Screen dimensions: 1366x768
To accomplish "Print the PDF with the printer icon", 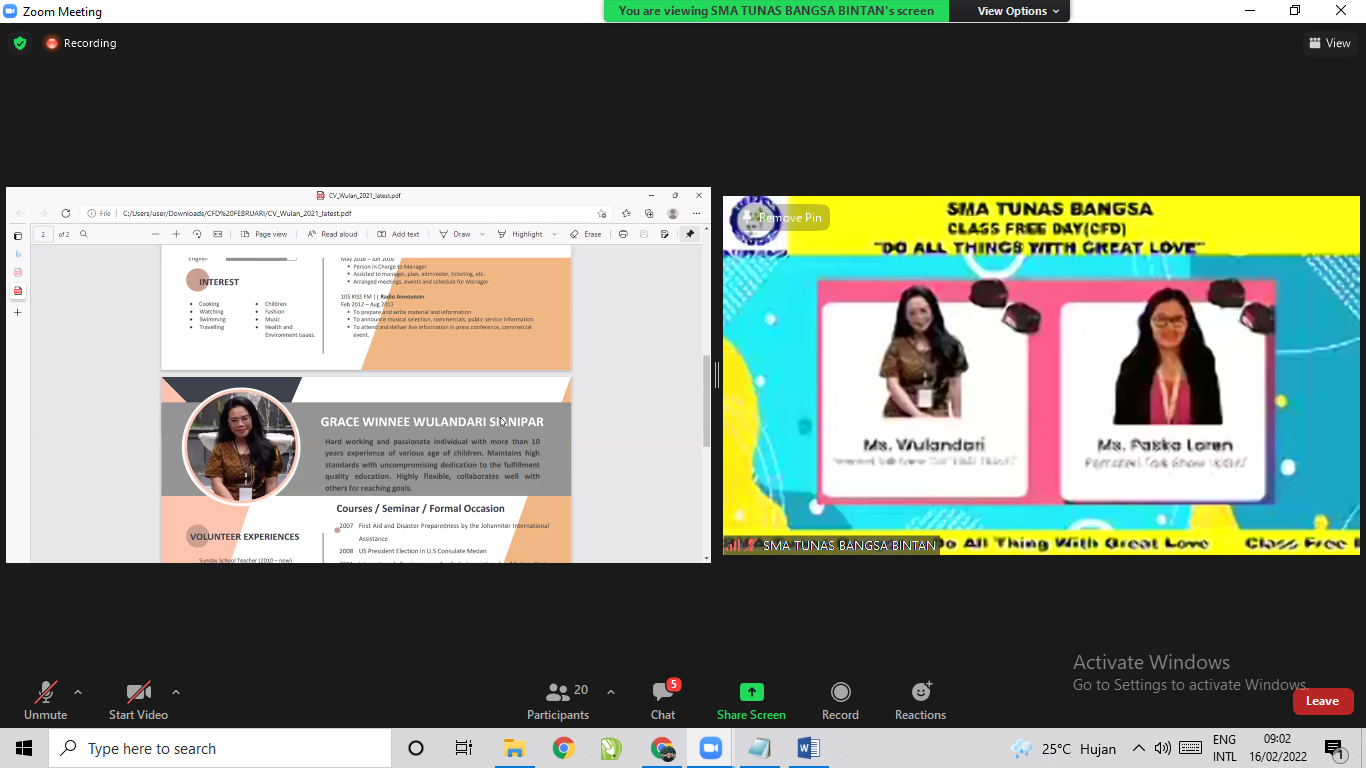I will click(623, 234).
